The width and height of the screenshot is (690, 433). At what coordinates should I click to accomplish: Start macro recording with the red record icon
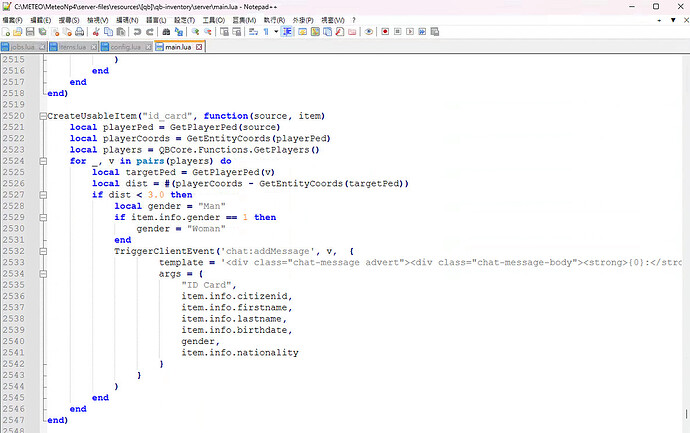click(x=385, y=32)
